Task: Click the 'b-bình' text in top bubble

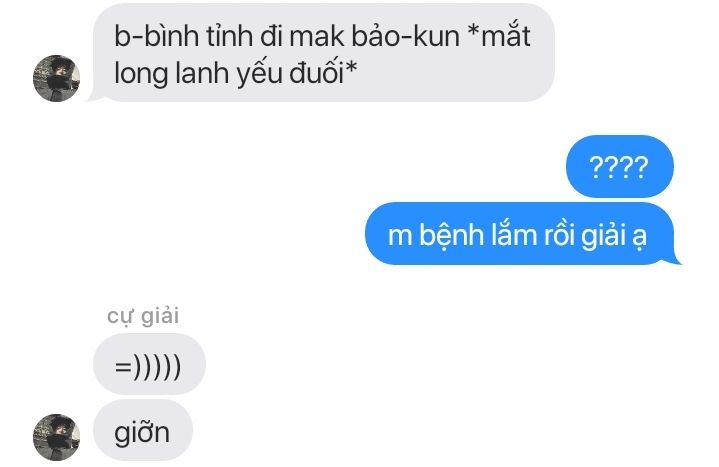Action: tap(155, 36)
